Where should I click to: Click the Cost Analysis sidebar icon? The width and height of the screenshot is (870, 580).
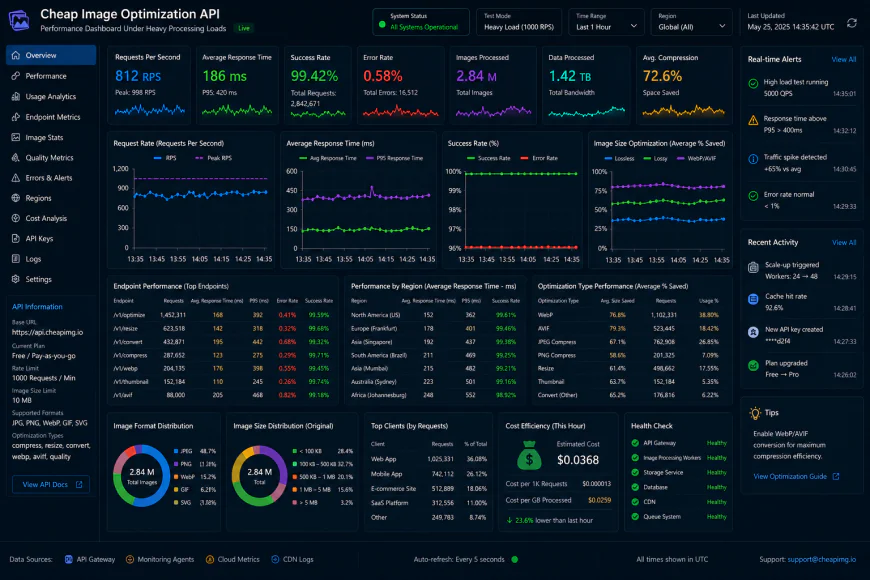click(16, 219)
